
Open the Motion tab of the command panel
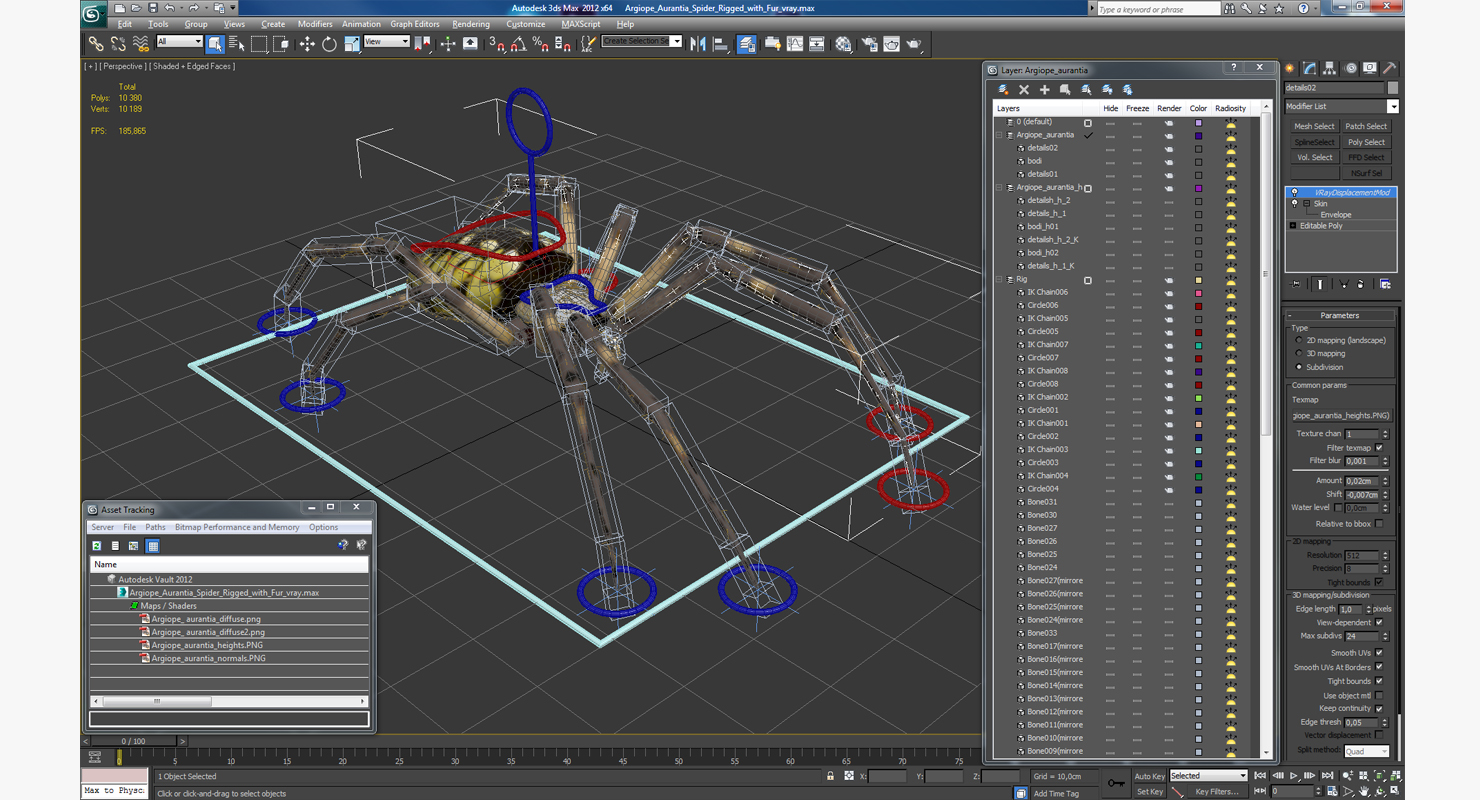pyautogui.click(x=1351, y=69)
